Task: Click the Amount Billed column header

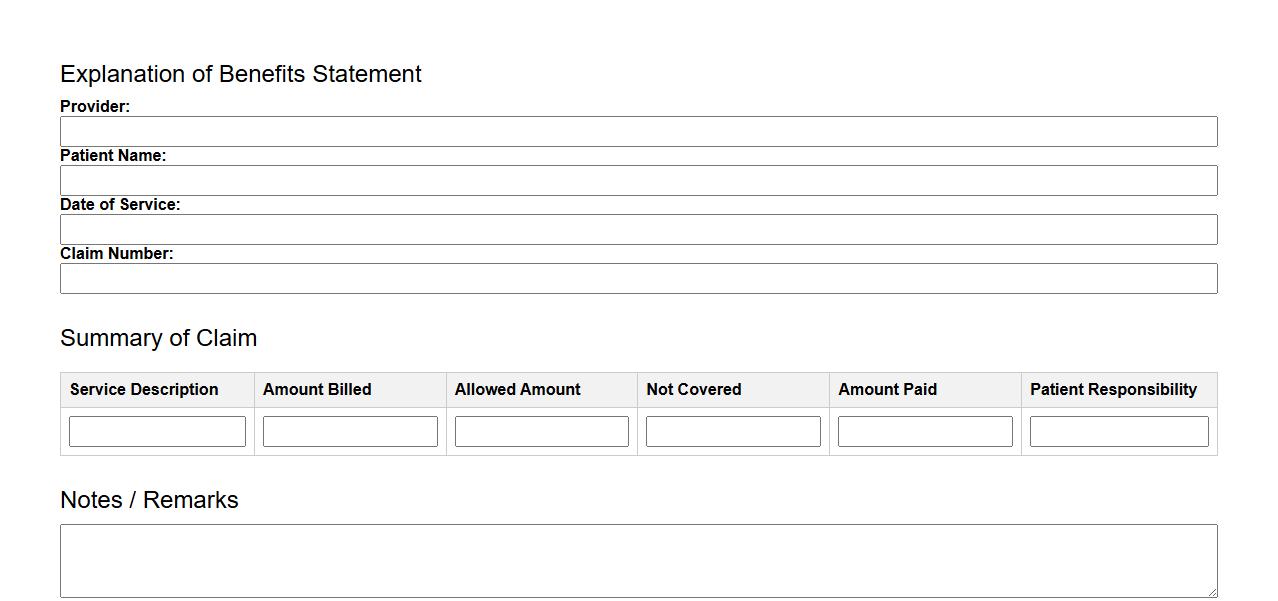Action: [317, 390]
